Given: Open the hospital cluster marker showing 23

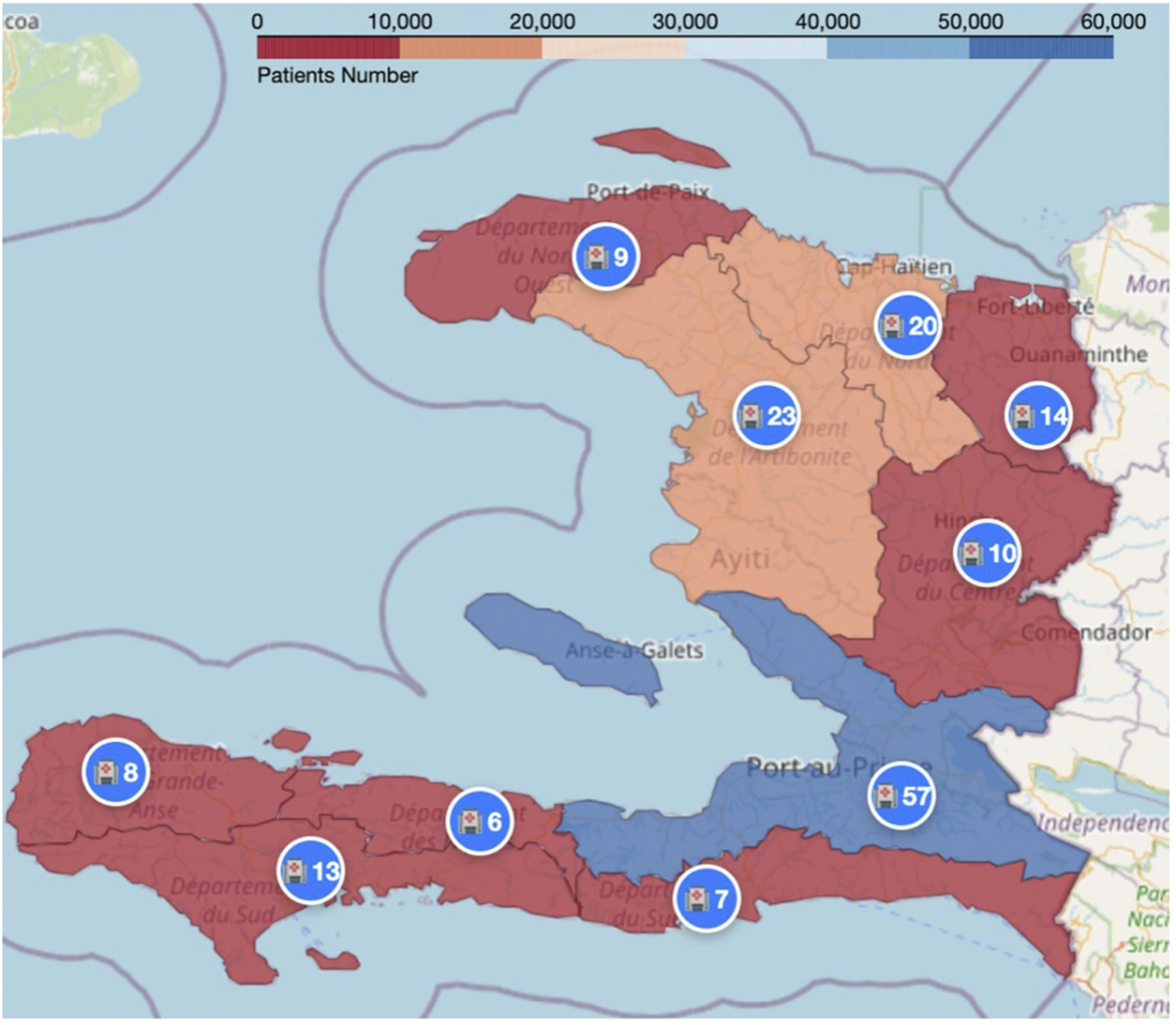Looking at the screenshot, I should (x=767, y=415).
